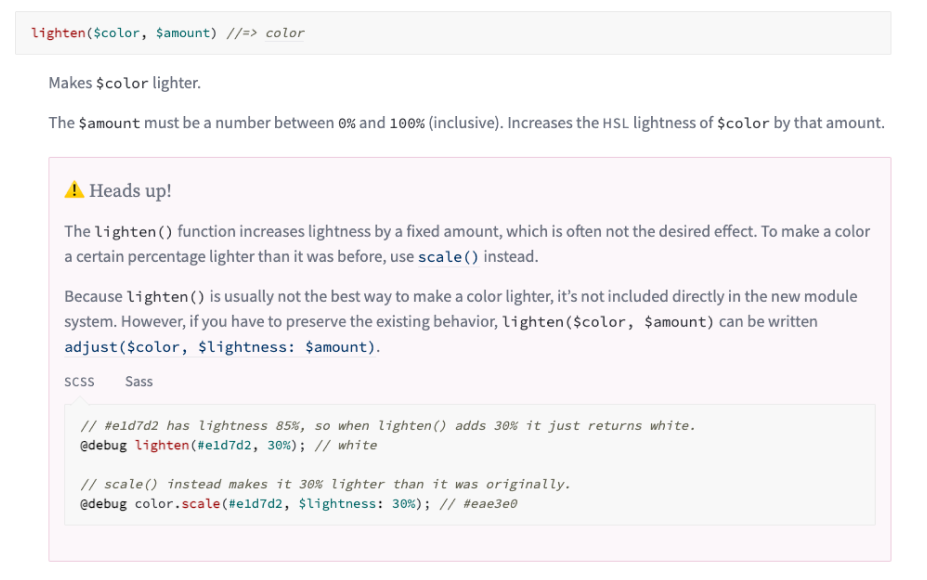Click the #eae3e0 result comment

click(x=478, y=504)
